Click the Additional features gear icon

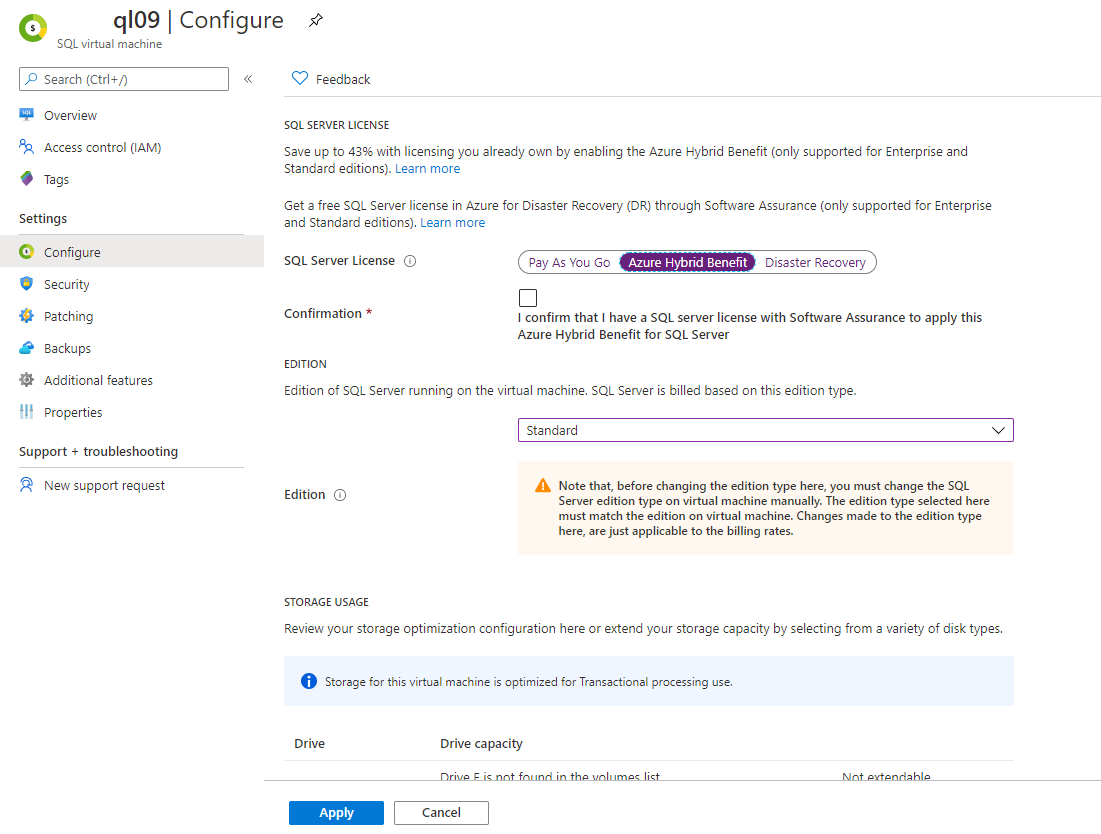(x=27, y=380)
